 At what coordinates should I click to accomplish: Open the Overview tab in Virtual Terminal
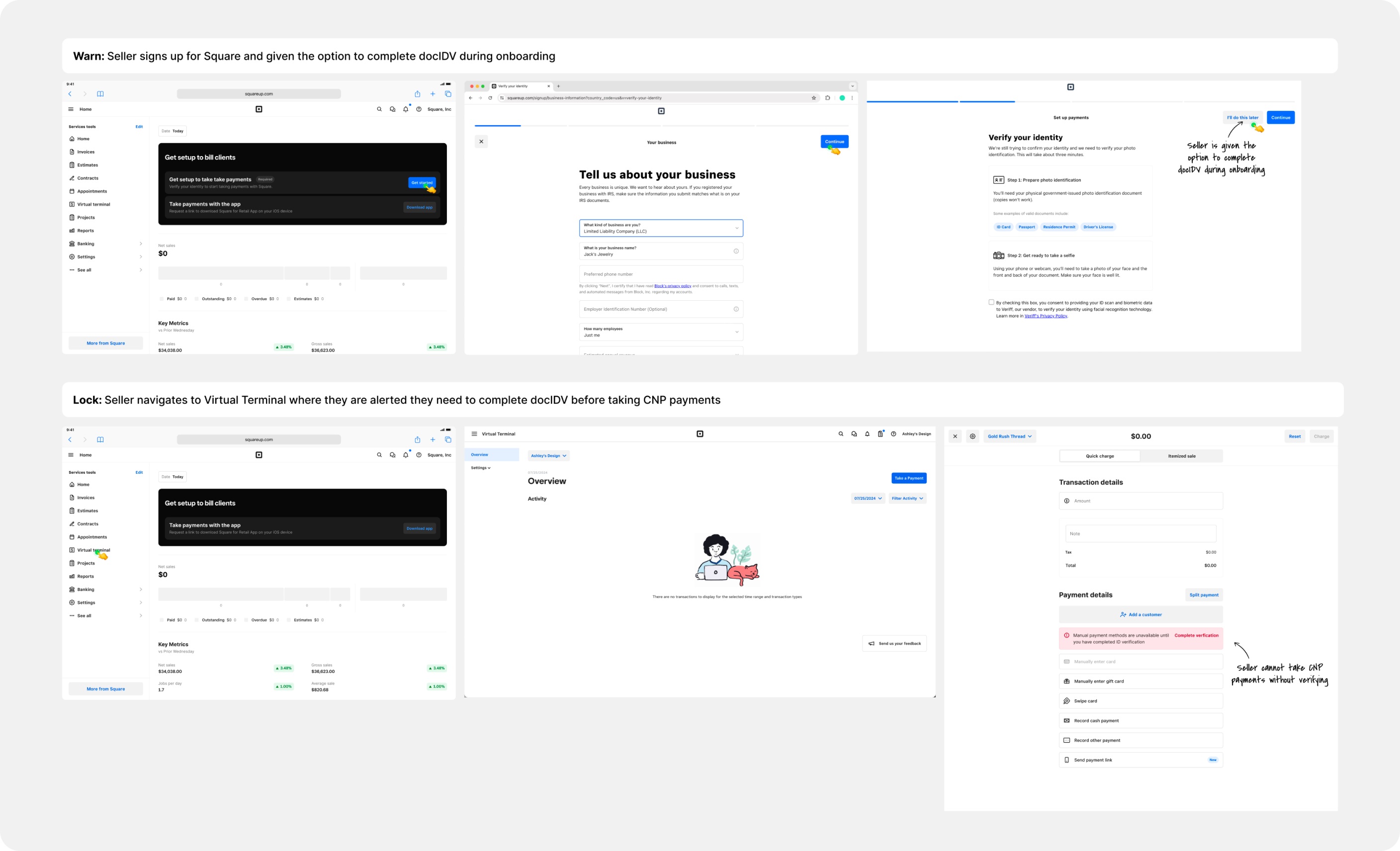tap(479, 454)
